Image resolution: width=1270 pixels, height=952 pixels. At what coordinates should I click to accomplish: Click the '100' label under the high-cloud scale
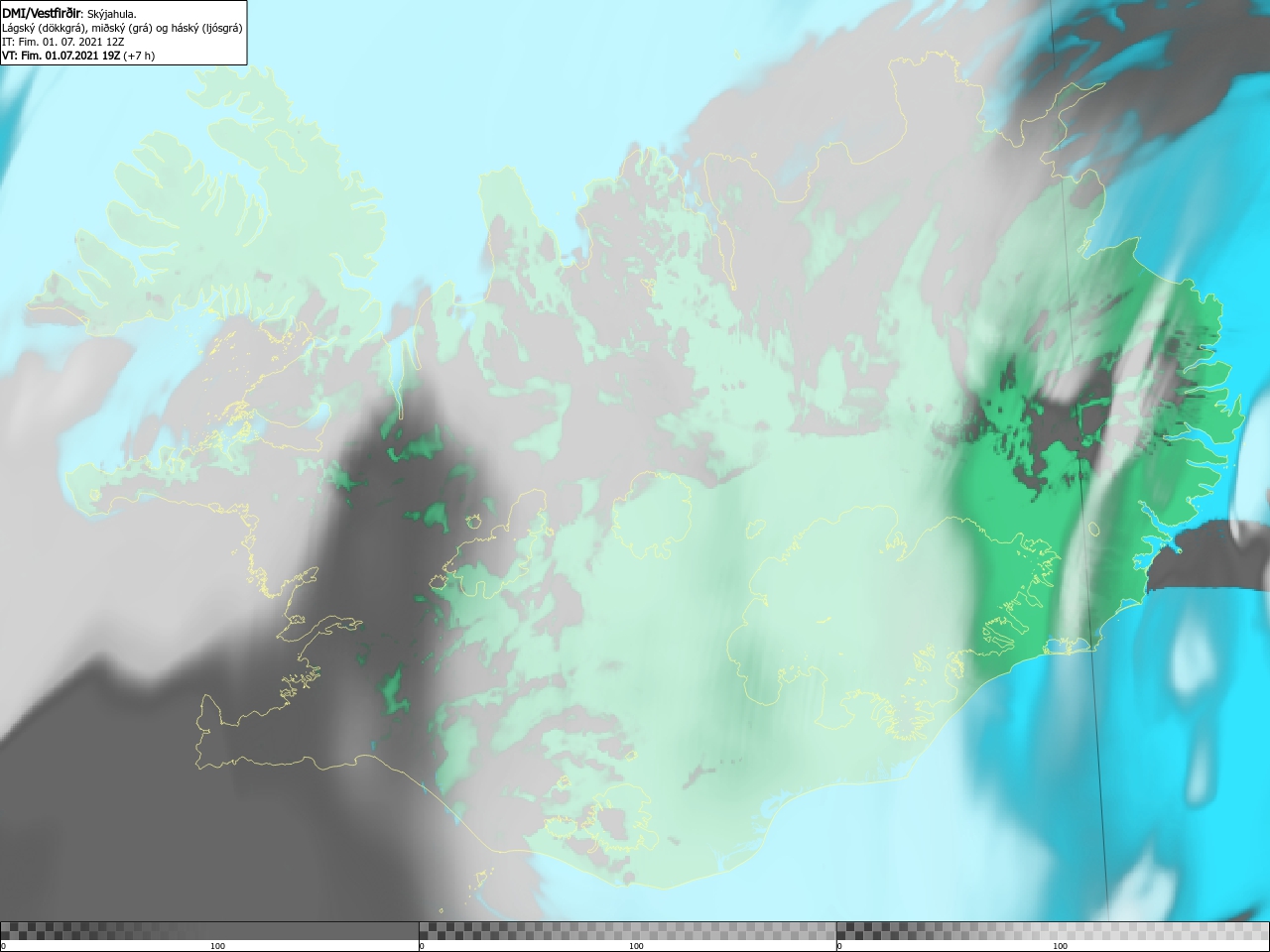1060,946
